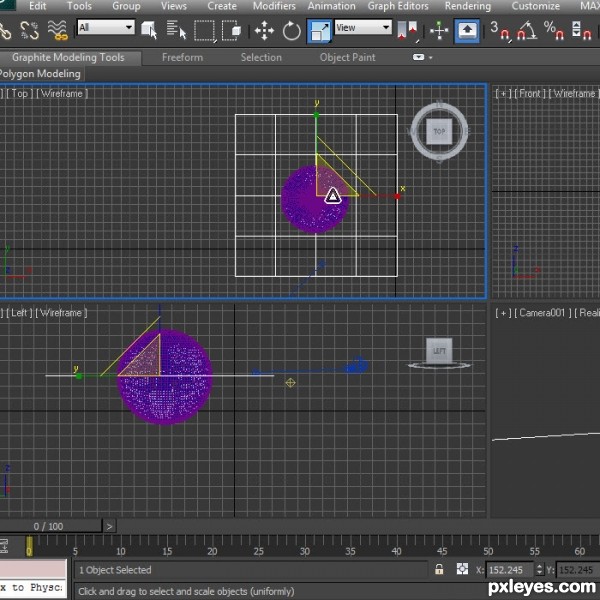Toggle the Angle Snap icon

[x=527, y=30]
